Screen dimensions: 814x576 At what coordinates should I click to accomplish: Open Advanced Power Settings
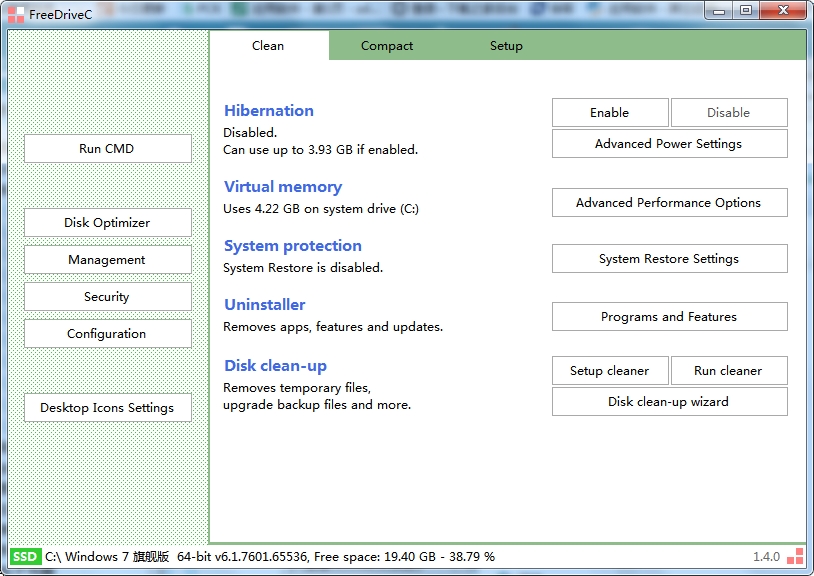click(669, 144)
